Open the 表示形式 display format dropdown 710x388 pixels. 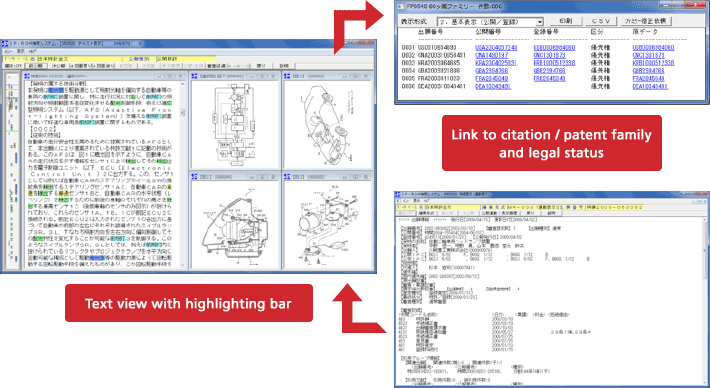(490, 22)
